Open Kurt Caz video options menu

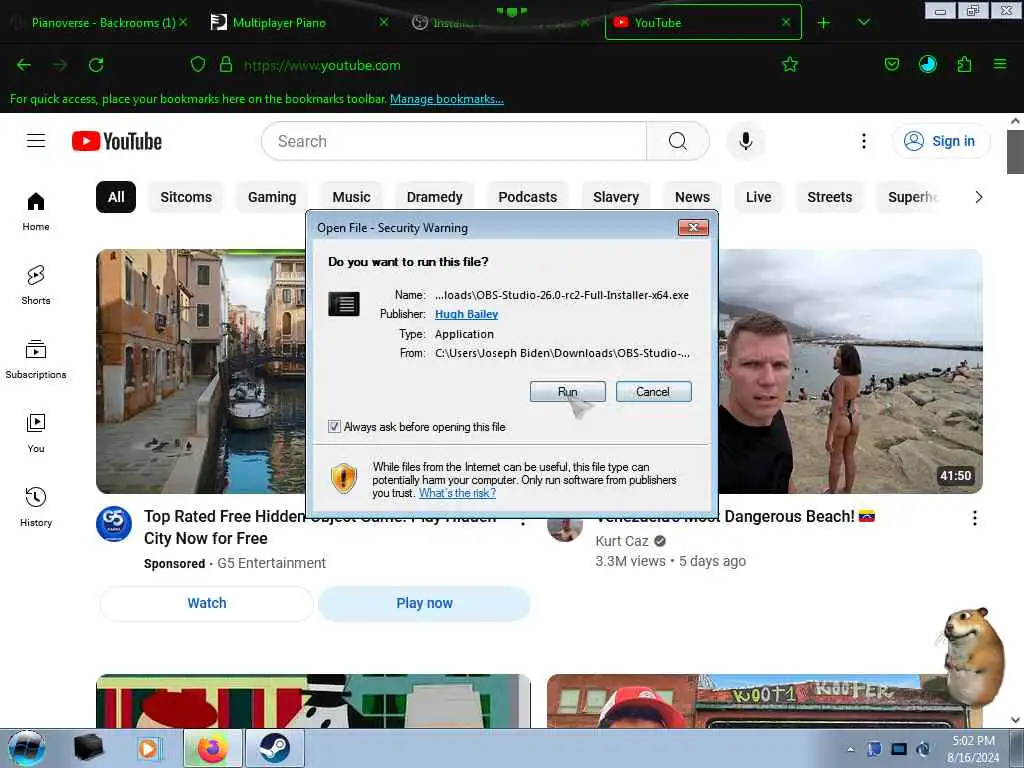[974, 518]
